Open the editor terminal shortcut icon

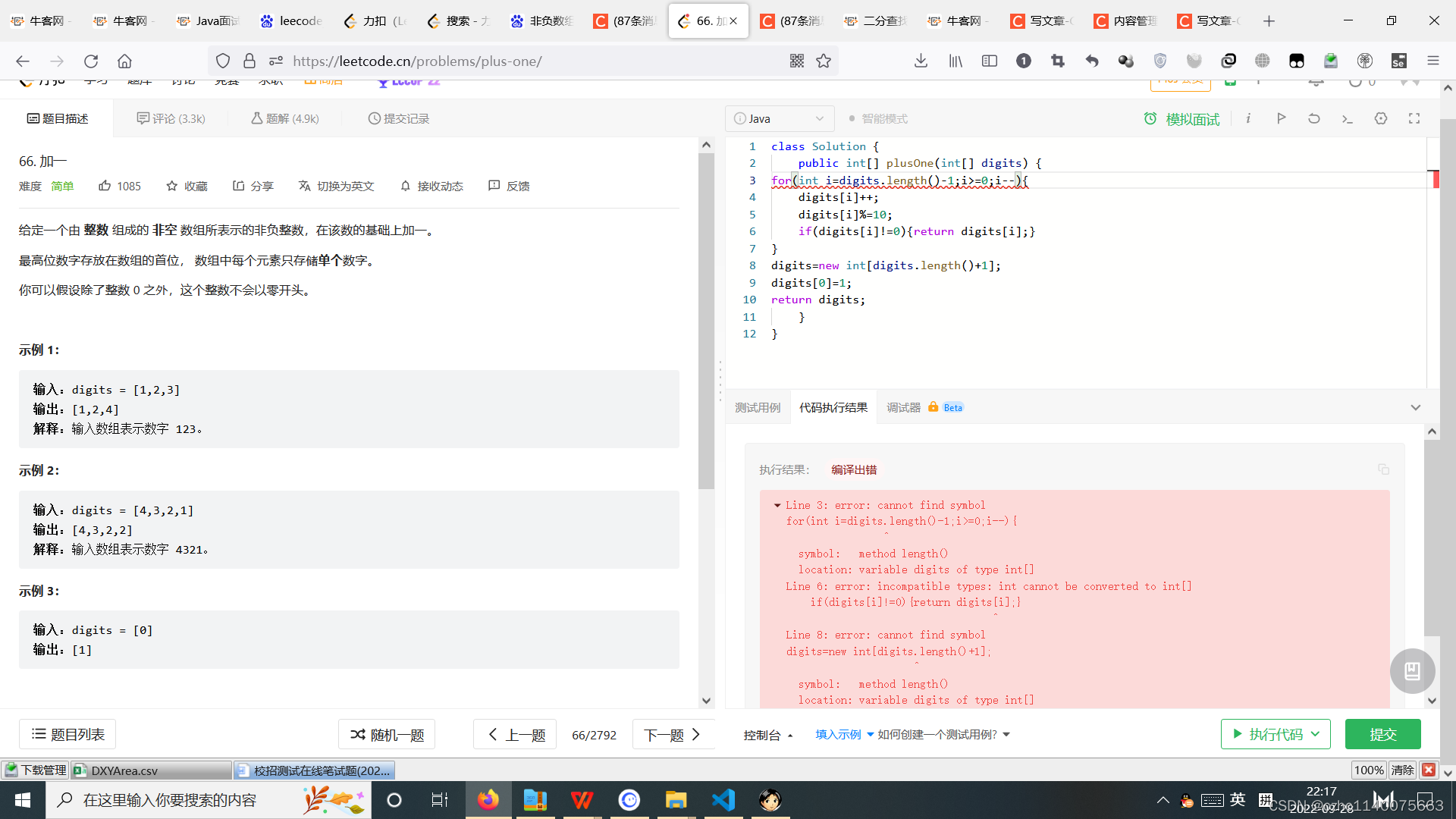(1348, 118)
